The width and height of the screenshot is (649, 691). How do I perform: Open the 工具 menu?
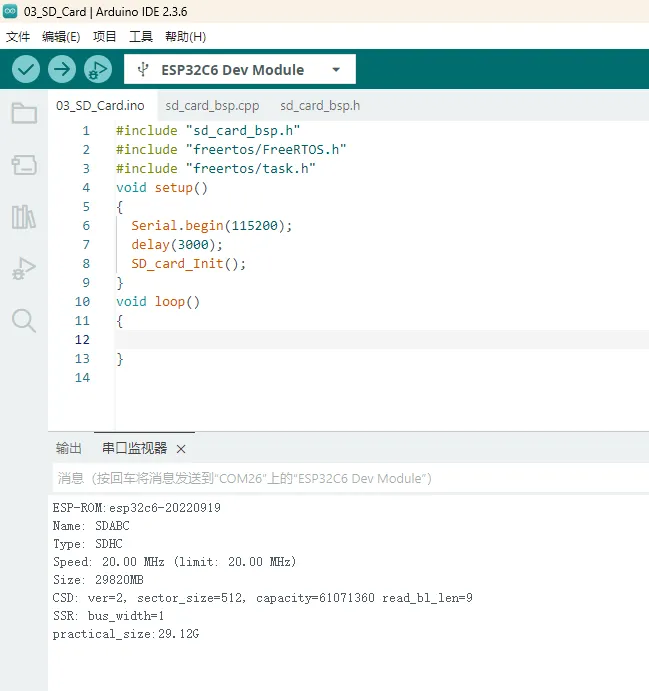pos(141,36)
